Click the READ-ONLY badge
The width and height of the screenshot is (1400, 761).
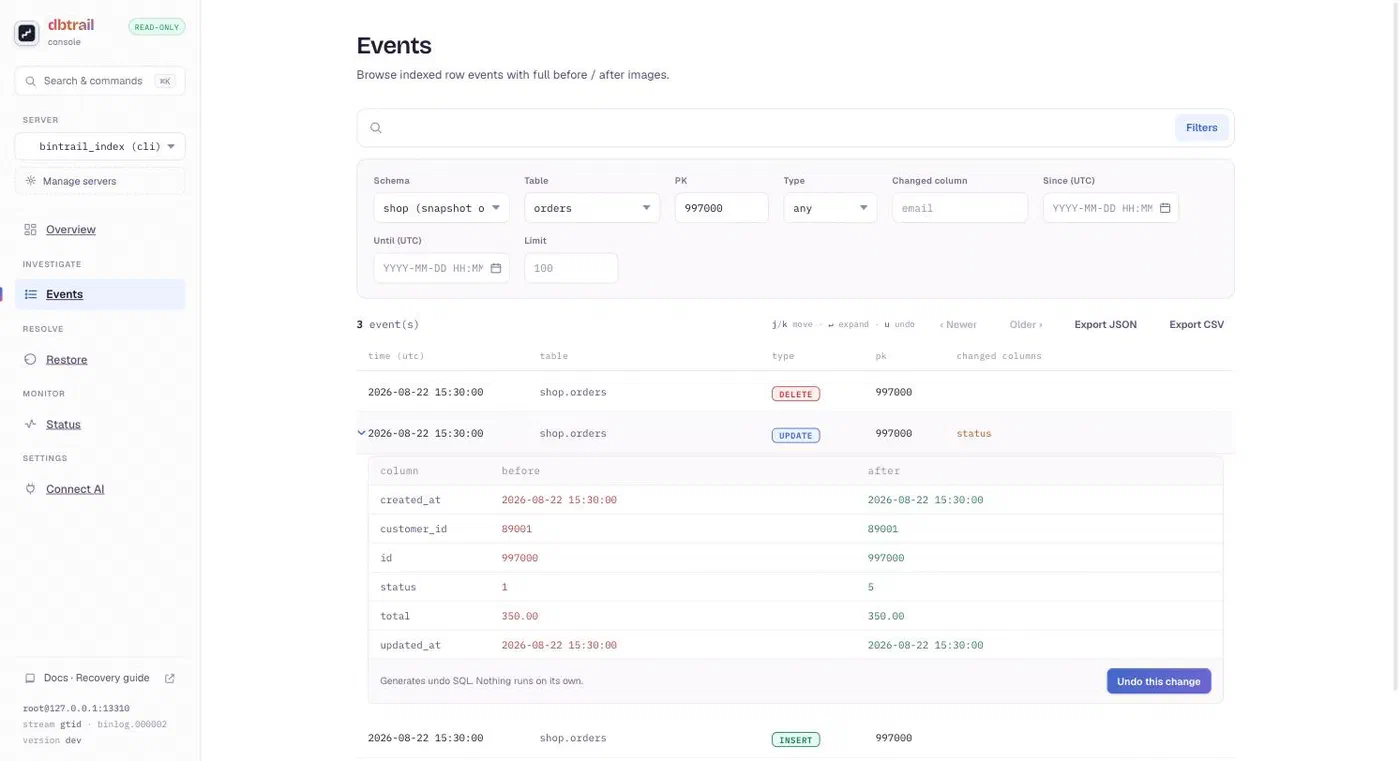(x=157, y=27)
